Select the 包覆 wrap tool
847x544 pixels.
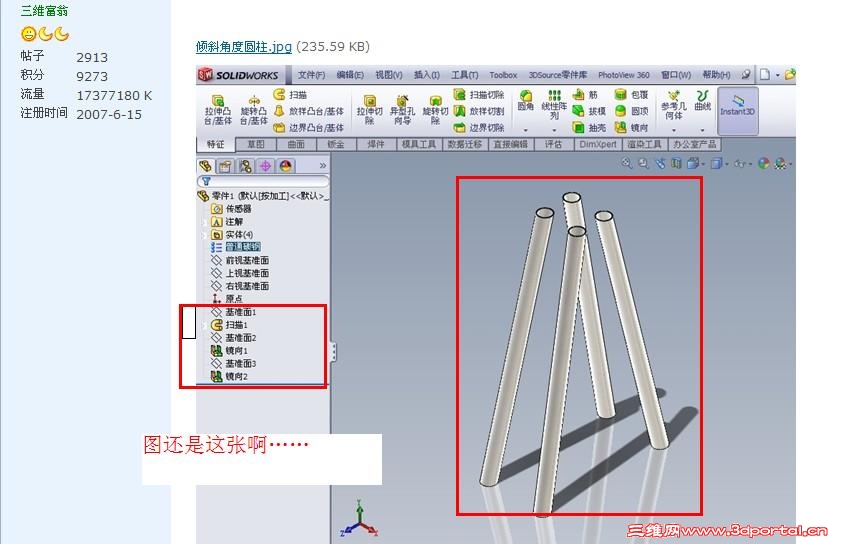tap(631, 95)
